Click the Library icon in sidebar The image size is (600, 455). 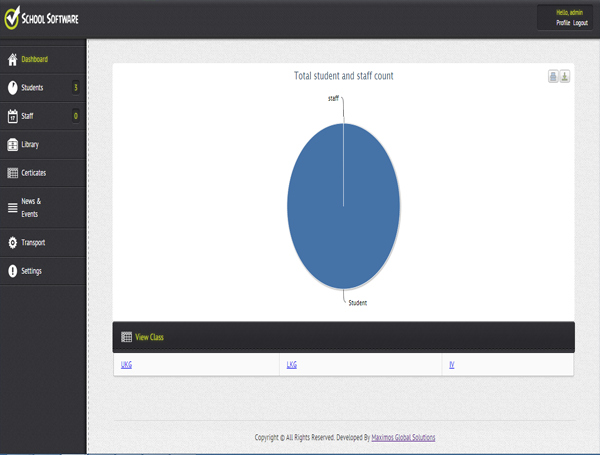(x=12, y=145)
